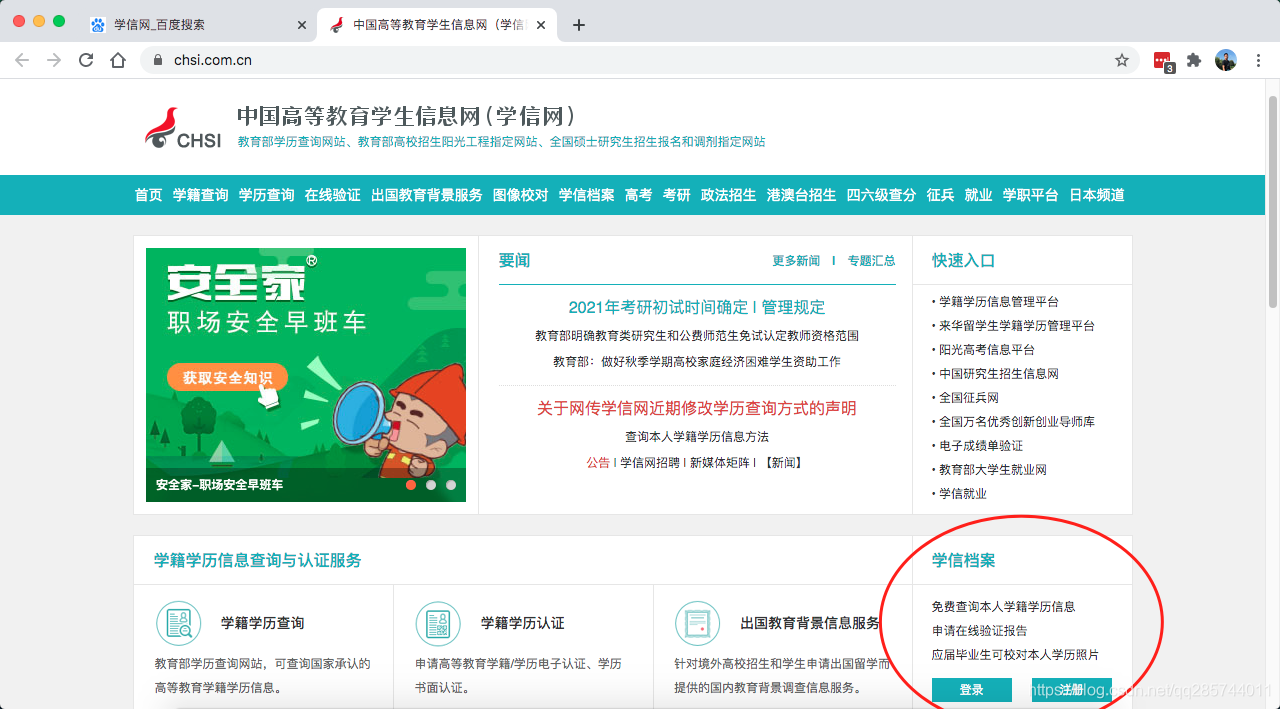Click the browser back arrow
1280x709 pixels.
coord(22,60)
